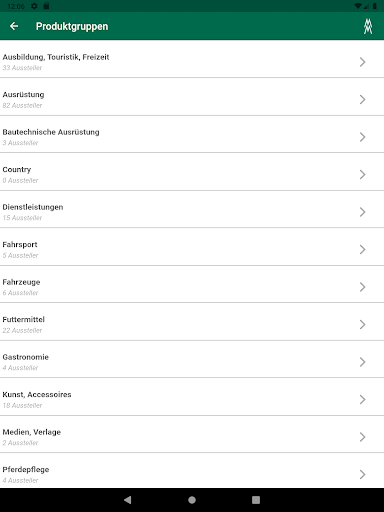
Task: Open the Dienstleistungen product group
Action: [x=192, y=209]
